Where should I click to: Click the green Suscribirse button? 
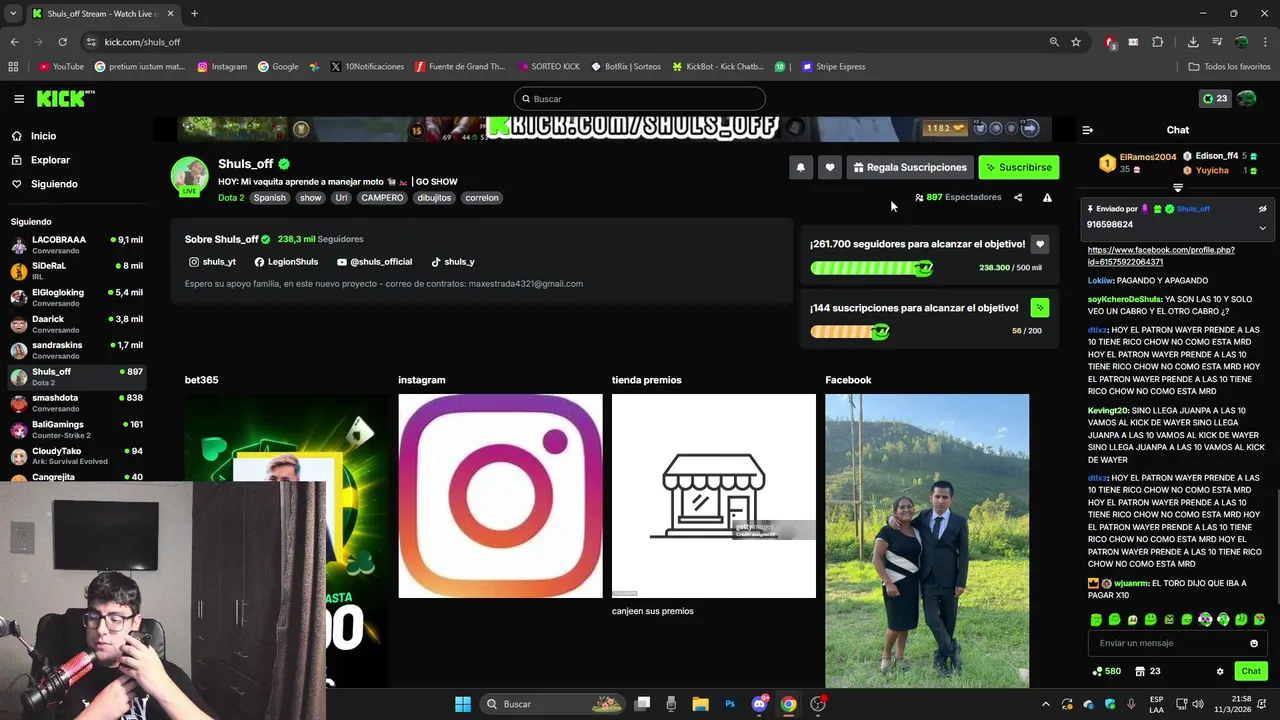(1018, 167)
